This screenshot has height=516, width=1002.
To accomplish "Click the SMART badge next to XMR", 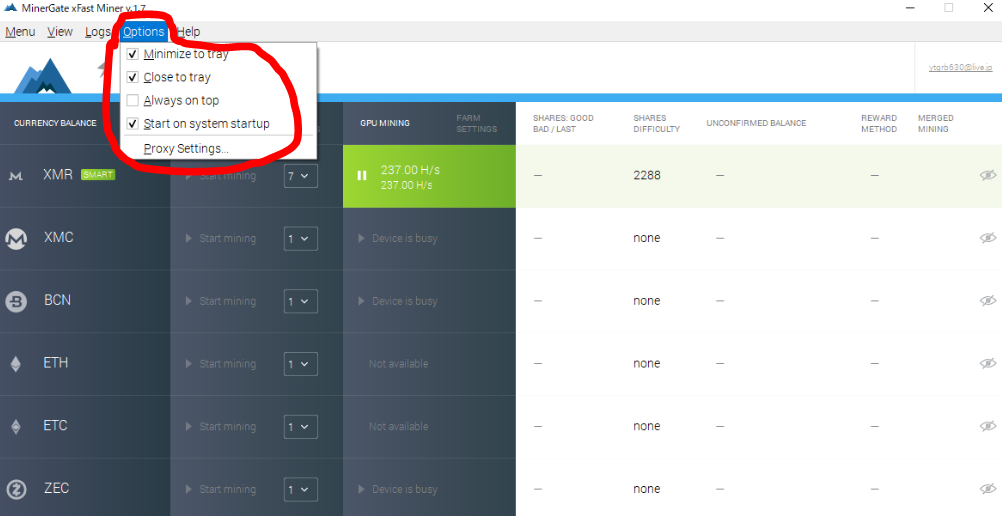I will (98, 175).
